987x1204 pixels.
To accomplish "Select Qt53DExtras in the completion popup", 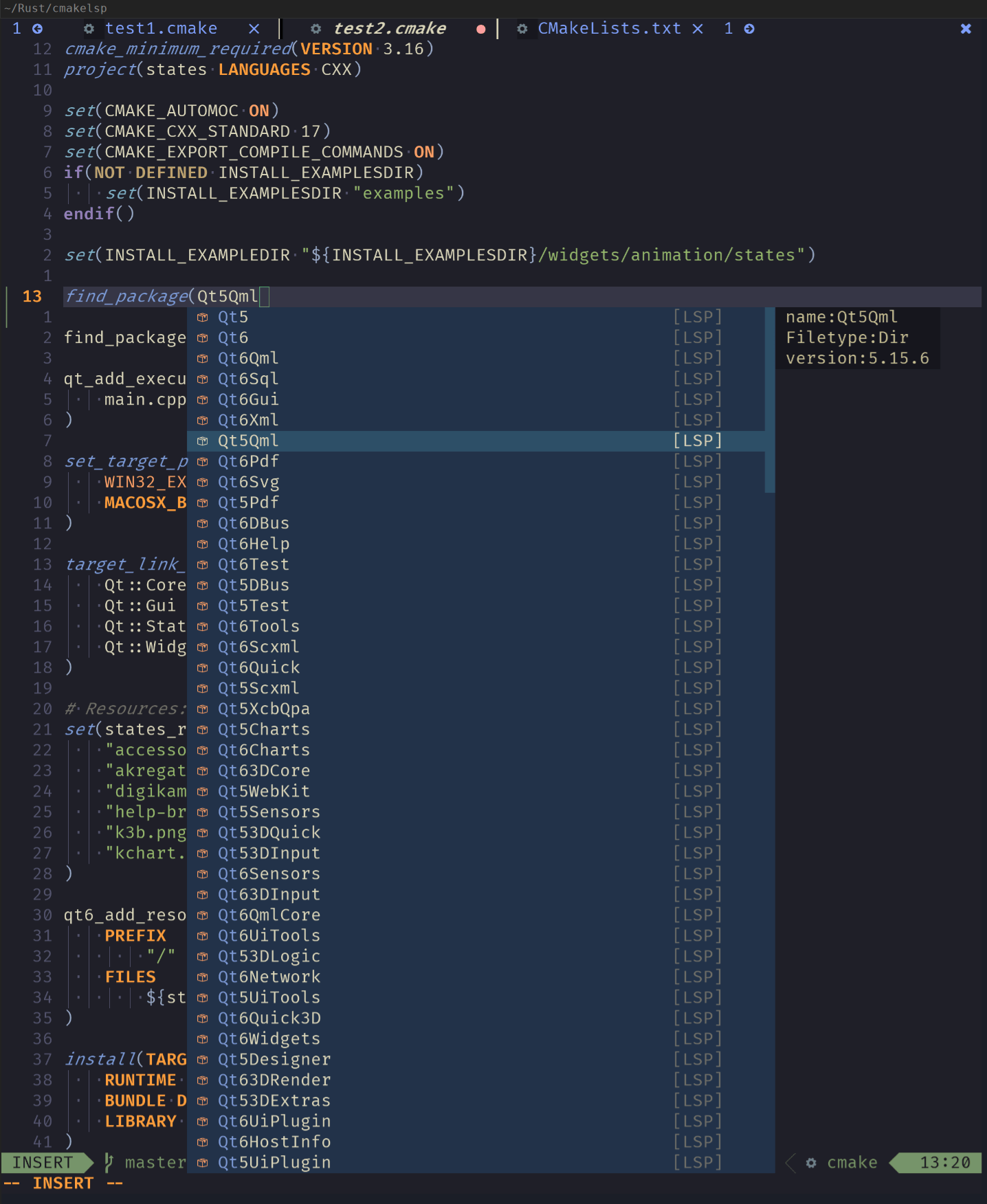I will pos(476,1100).
